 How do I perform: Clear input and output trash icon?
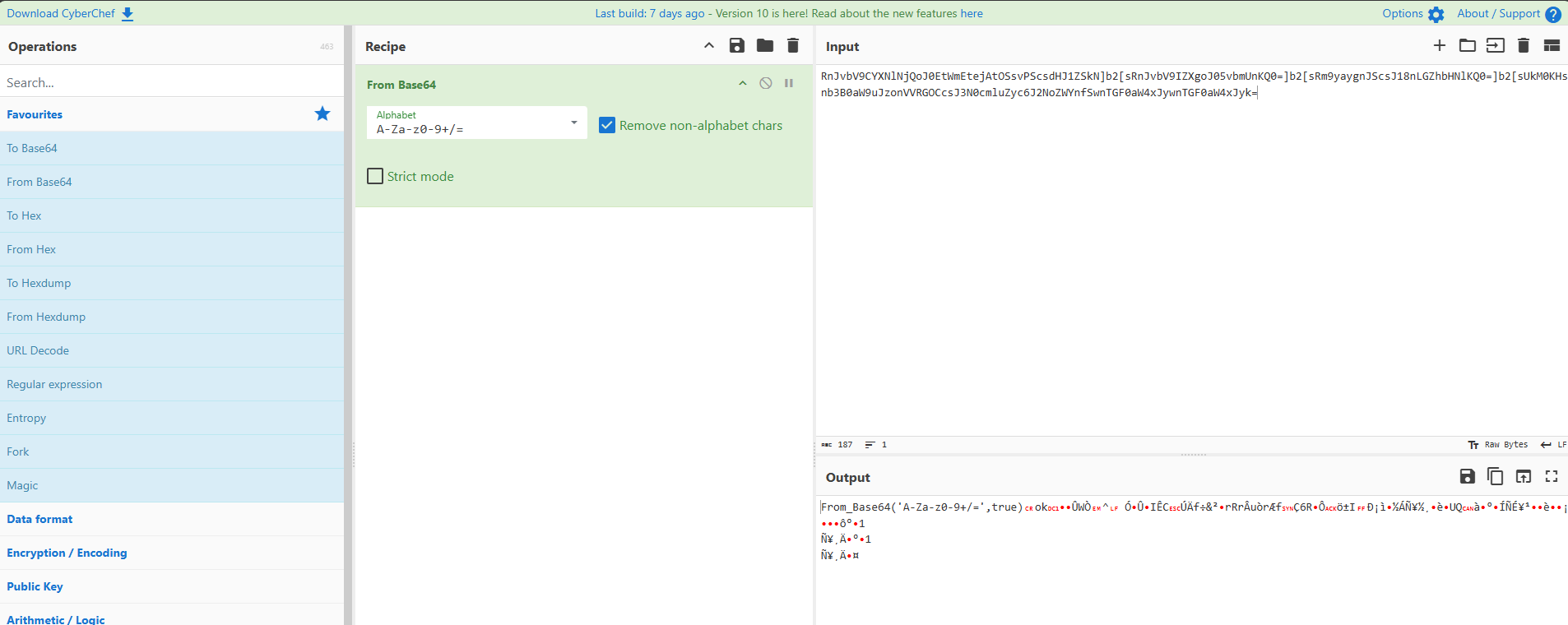click(1524, 46)
